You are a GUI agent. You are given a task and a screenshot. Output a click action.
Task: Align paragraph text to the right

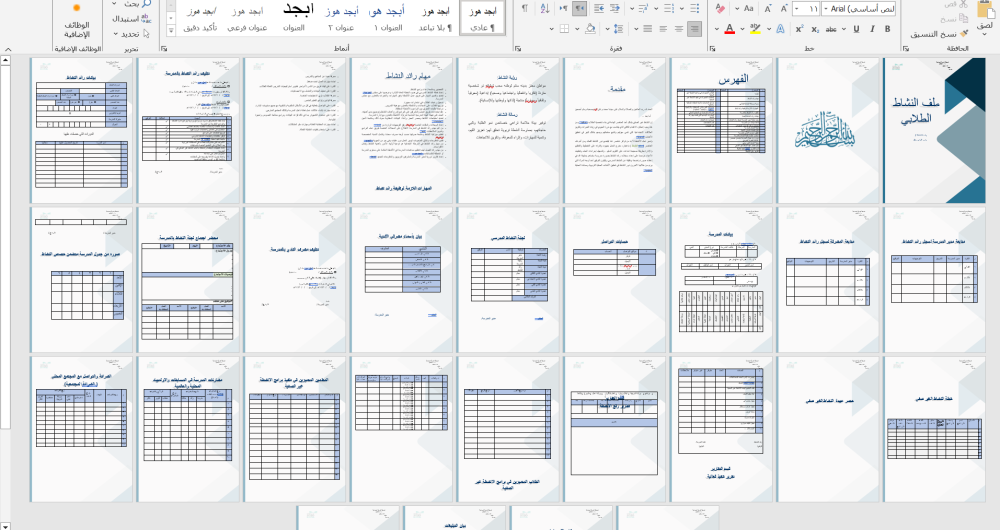(695, 29)
